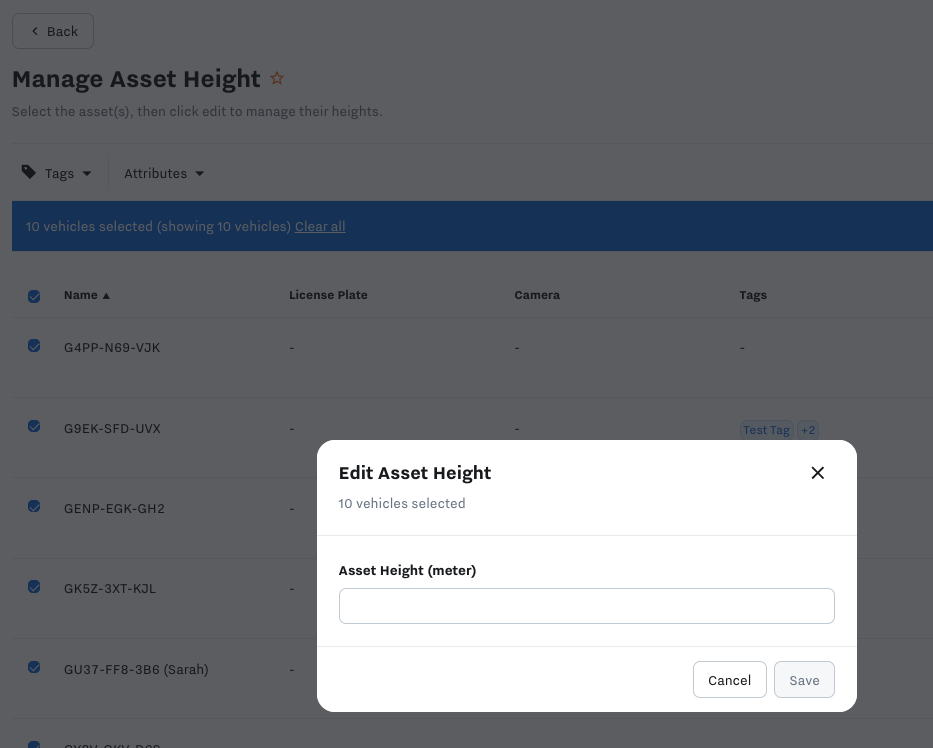Close the Edit Asset Height dialog
Screen dimensions: 933x748
coord(818,472)
